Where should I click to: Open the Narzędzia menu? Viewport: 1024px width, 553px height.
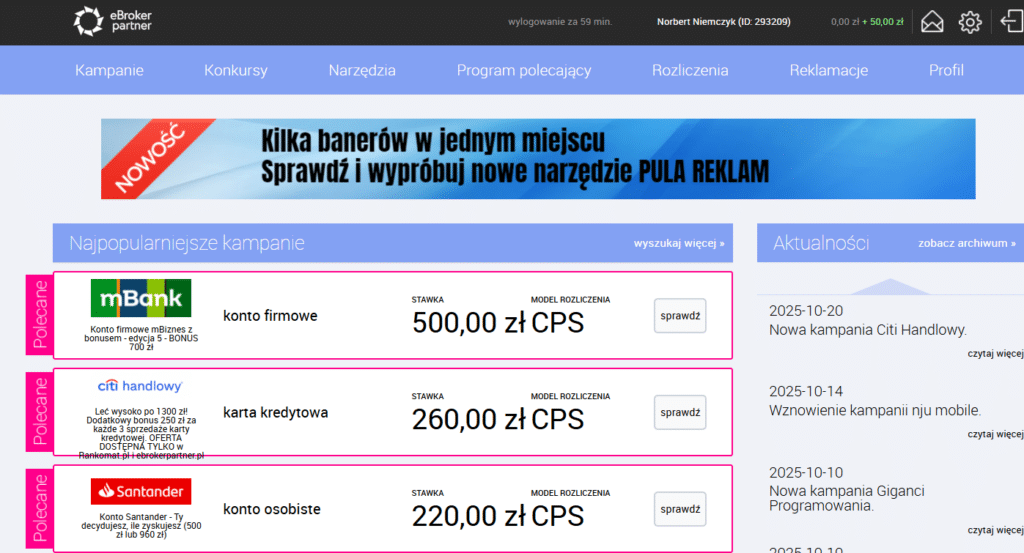362,71
